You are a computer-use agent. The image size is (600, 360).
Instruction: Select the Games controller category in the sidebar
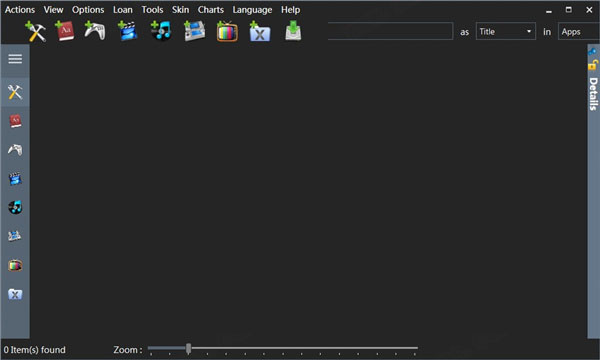pyautogui.click(x=15, y=150)
